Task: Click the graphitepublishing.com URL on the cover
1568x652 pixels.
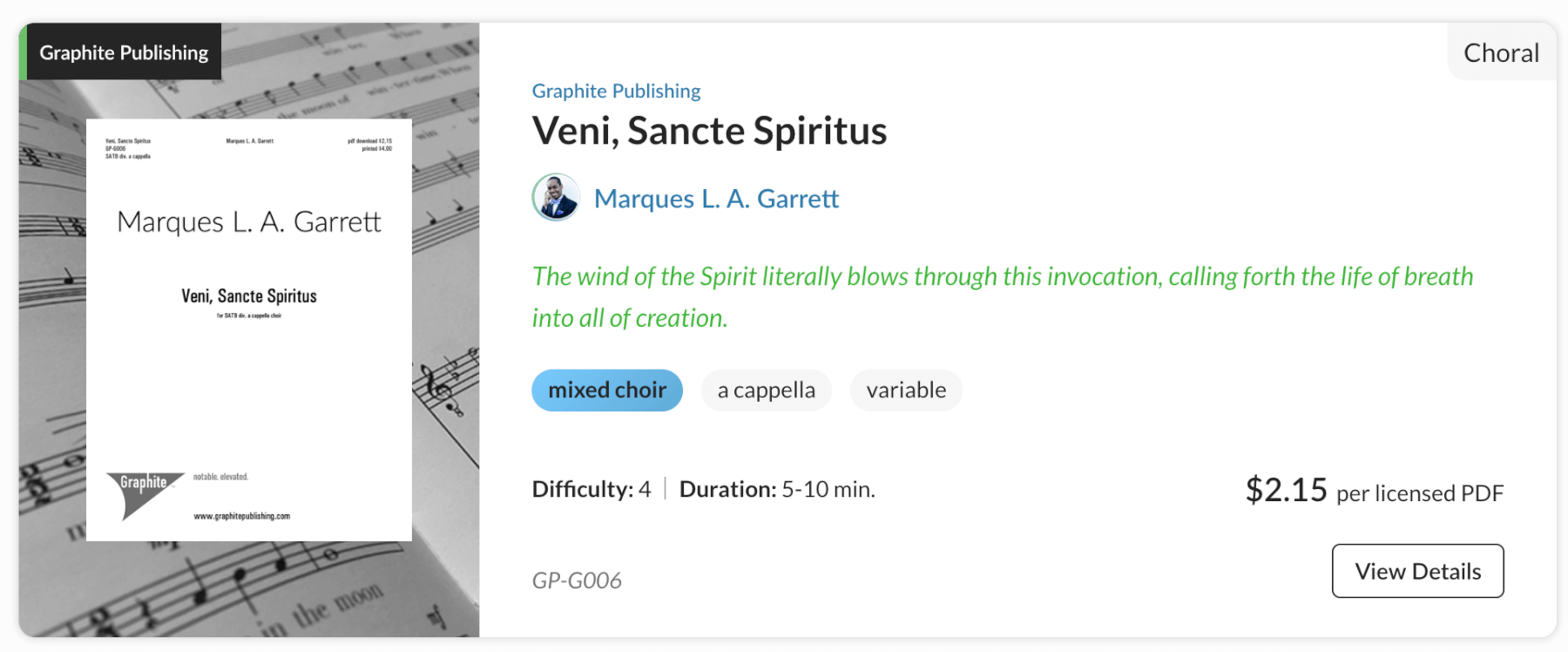Action: [241, 516]
